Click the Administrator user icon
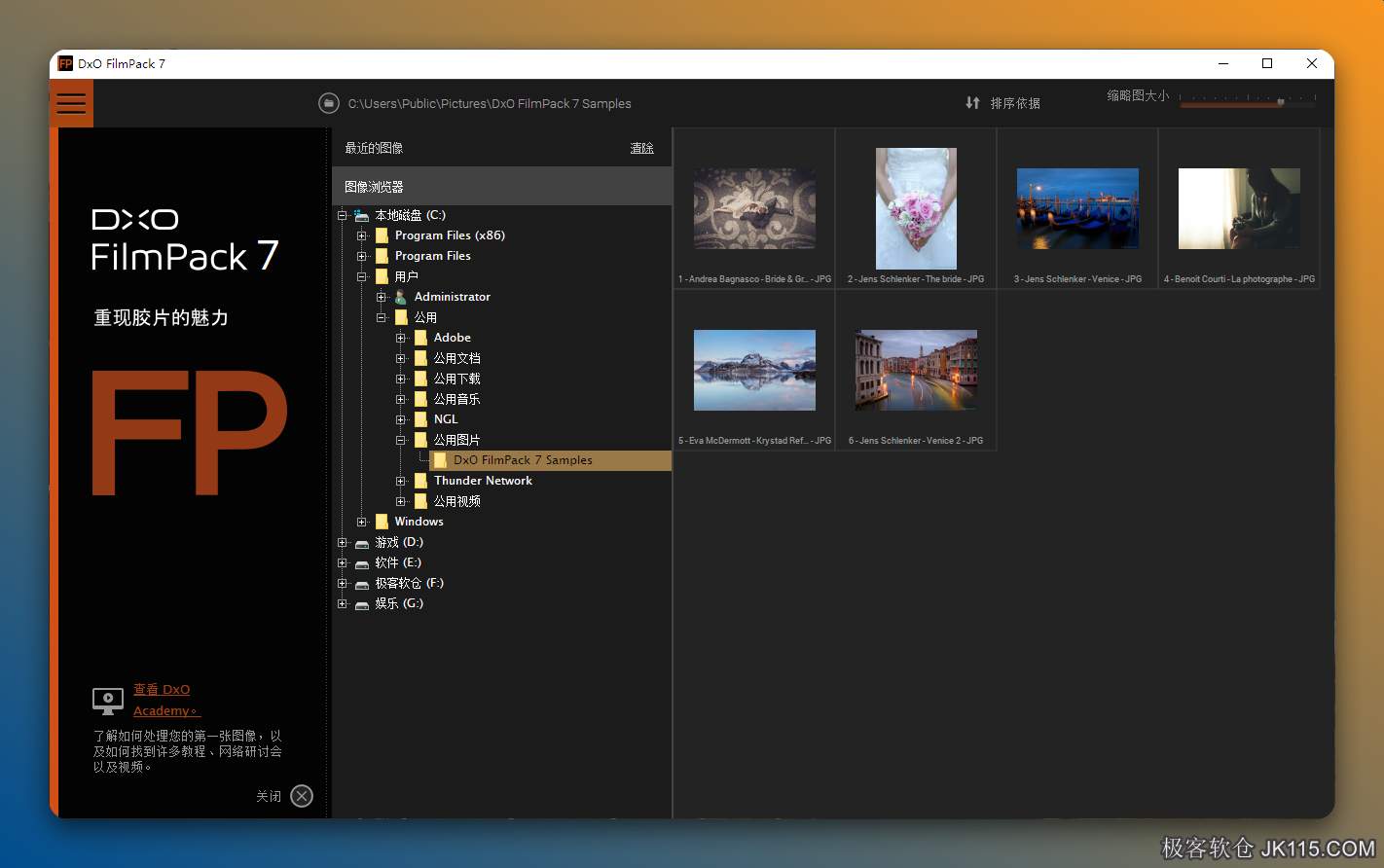 (401, 297)
